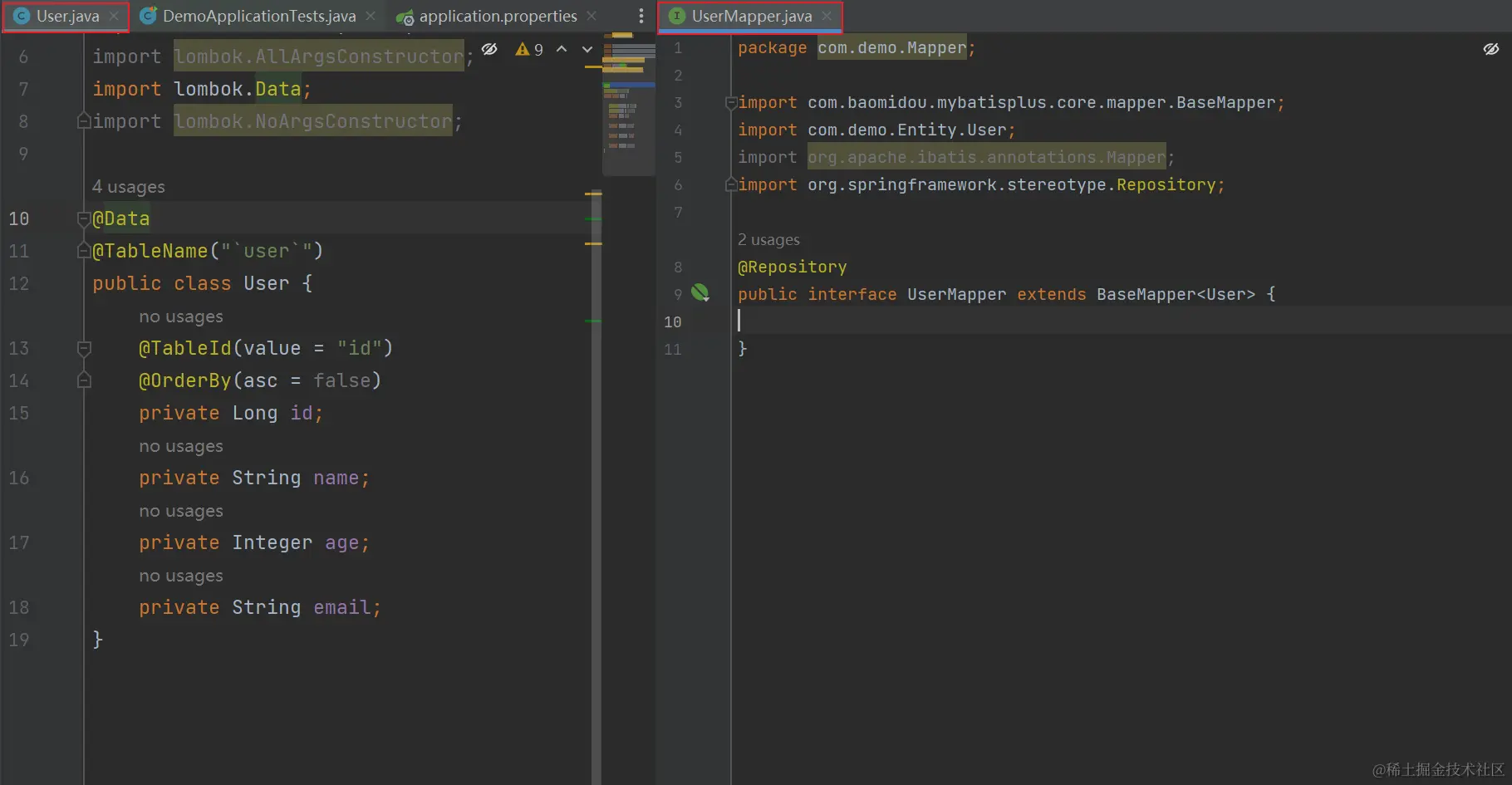Click the UserMapper interface name

tap(956, 294)
